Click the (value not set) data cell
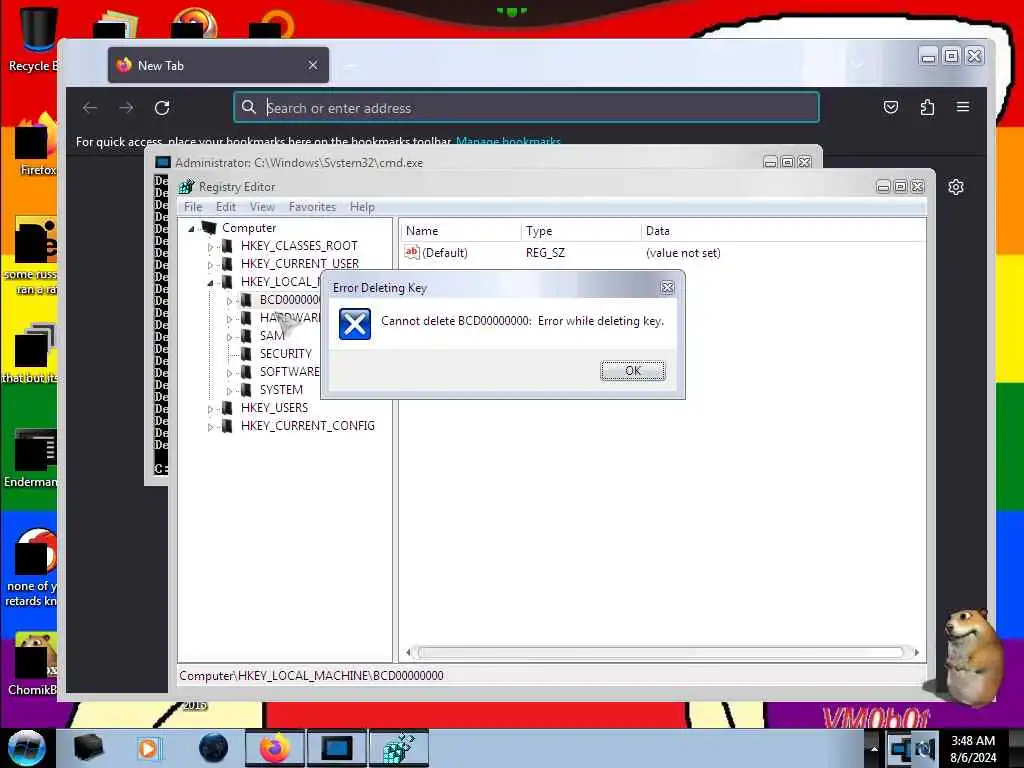This screenshot has width=1024, height=768. coord(683,253)
